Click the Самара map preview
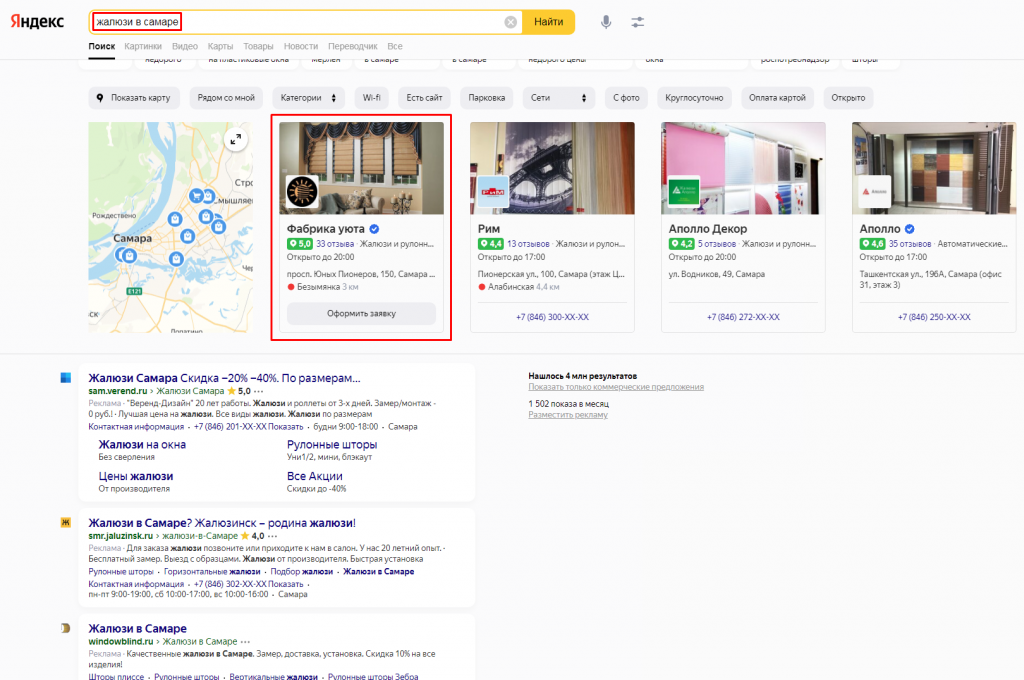 (170, 227)
